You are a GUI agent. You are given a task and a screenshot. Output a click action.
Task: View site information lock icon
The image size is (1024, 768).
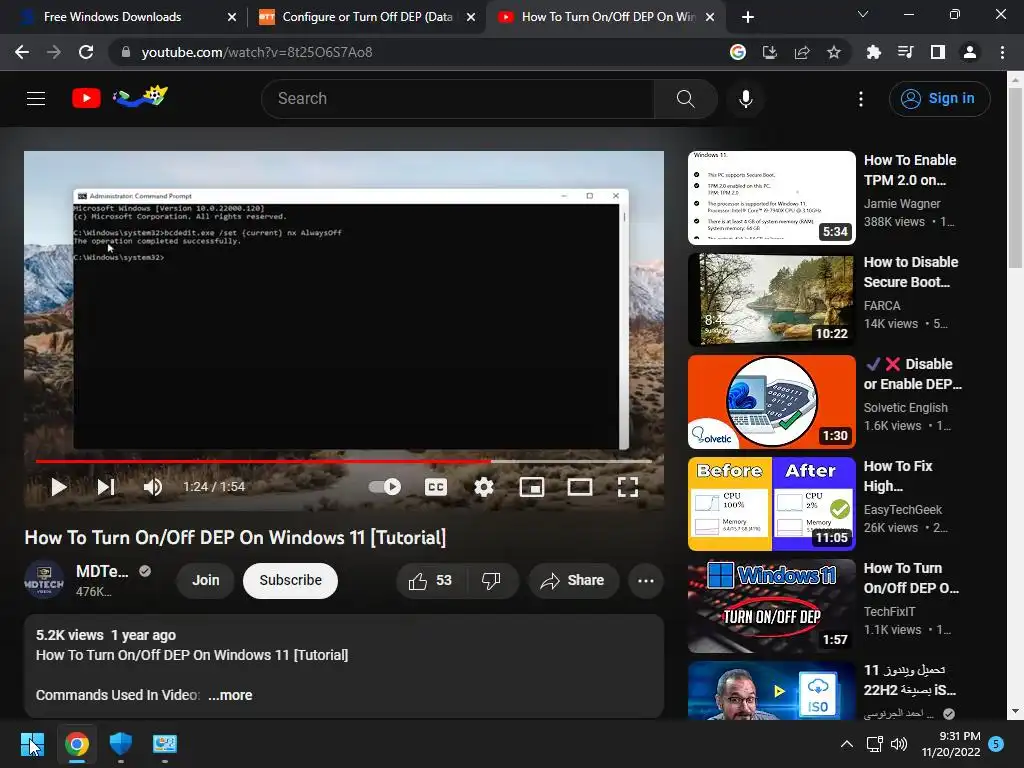(x=125, y=52)
